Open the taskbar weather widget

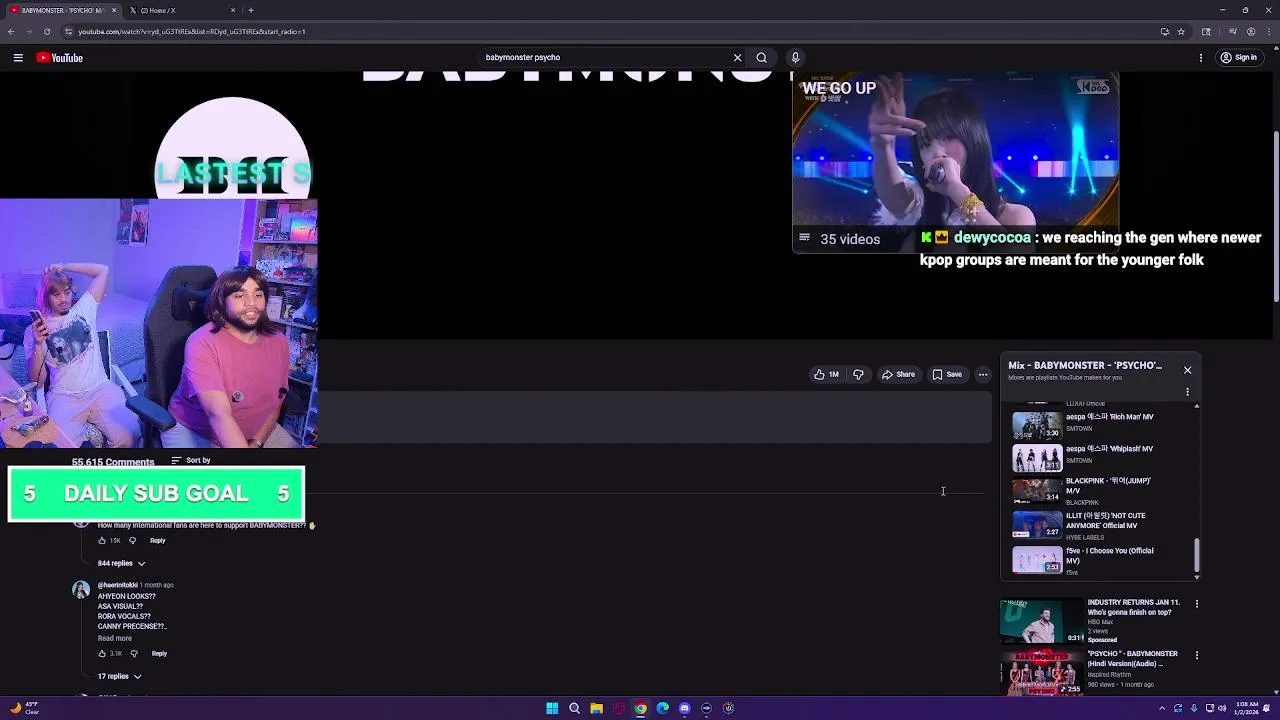[24, 708]
